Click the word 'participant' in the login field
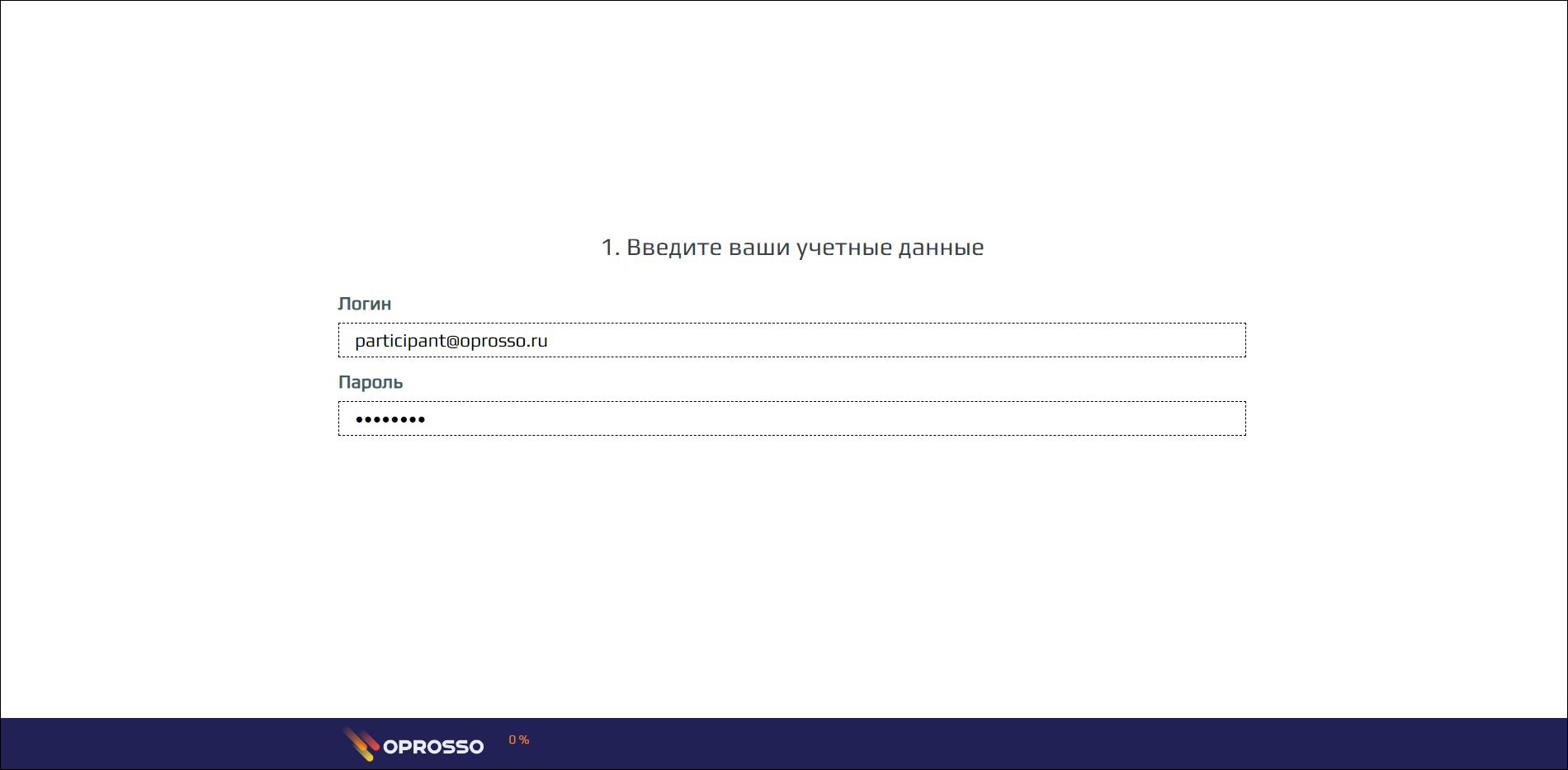The height and width of the screenshot is (770, 1568). tap(399, 341)
